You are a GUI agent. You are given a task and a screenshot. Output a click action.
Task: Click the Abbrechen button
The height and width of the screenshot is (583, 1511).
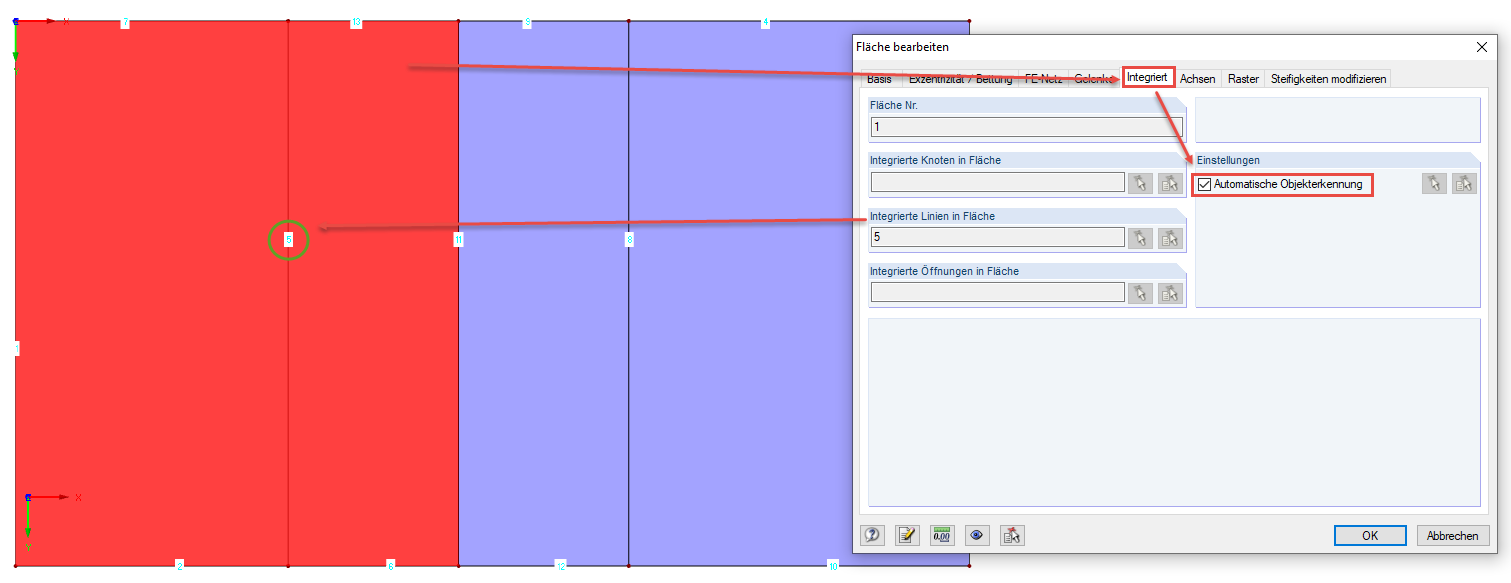[1452, 536]
